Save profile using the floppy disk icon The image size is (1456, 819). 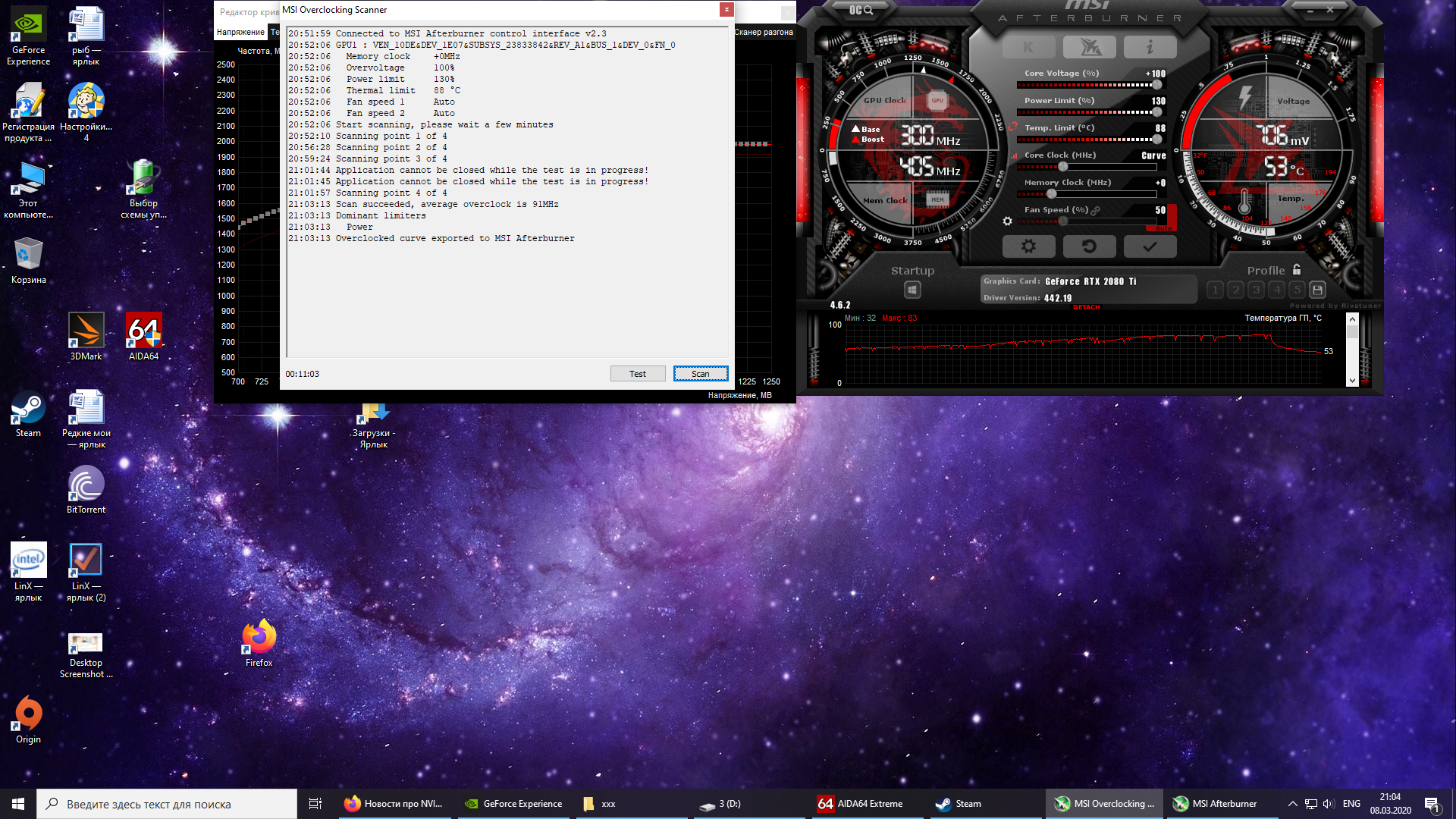point(1318,290)
